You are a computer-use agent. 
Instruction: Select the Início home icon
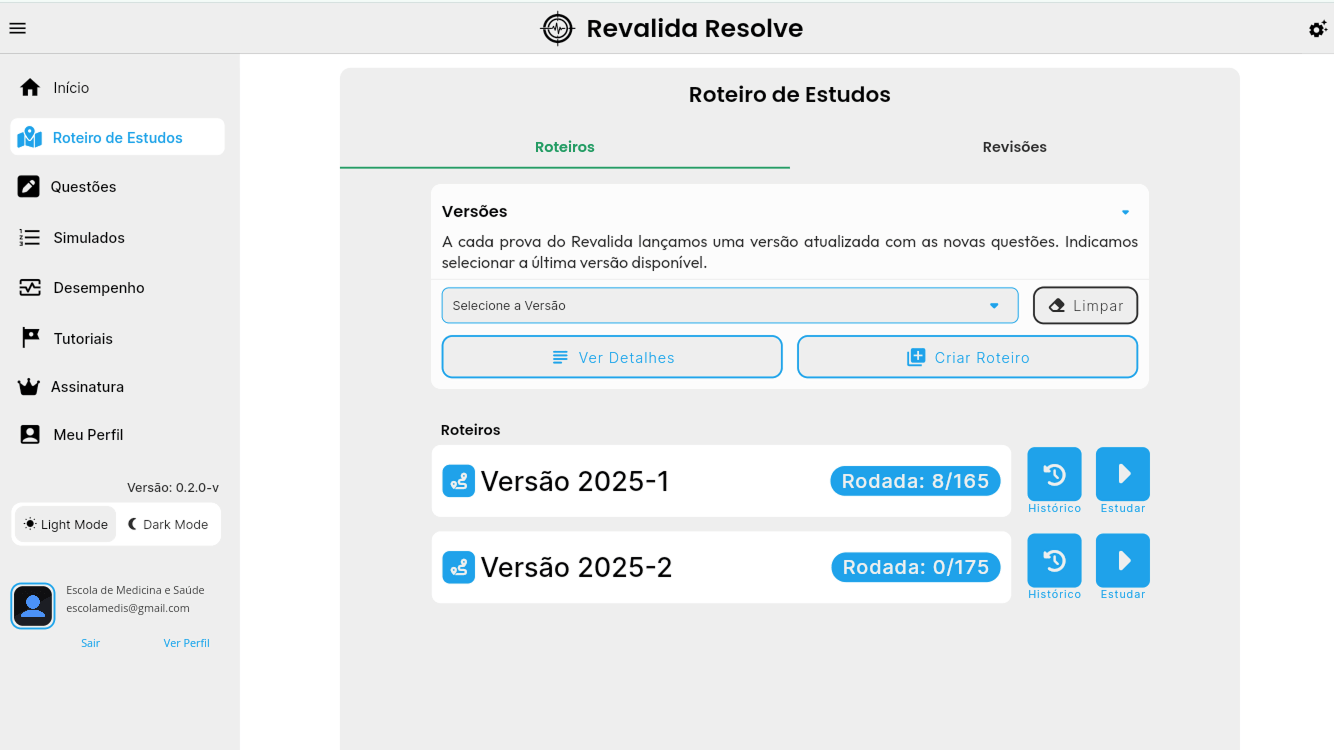30,87
